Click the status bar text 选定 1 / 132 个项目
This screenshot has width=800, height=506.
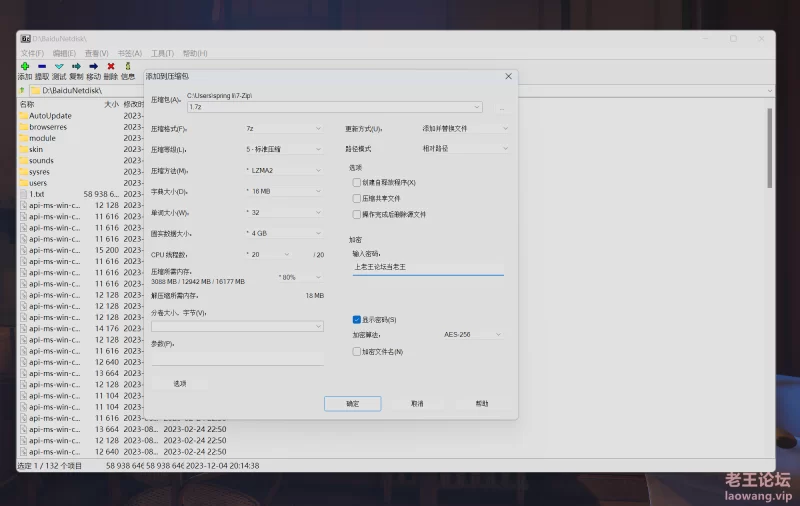coord(49,466)
